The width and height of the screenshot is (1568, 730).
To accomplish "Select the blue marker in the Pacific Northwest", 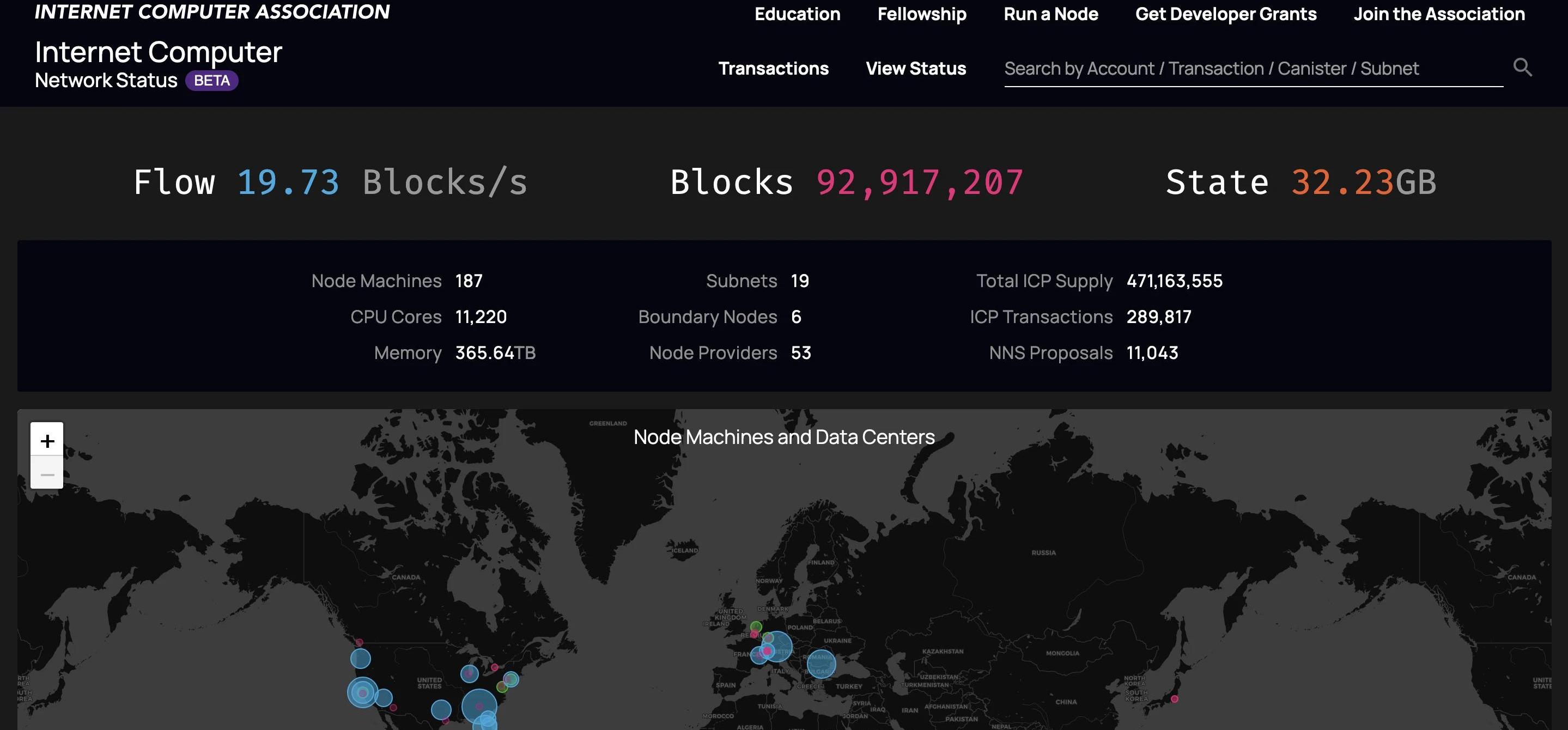I will (x=360, y=658).
